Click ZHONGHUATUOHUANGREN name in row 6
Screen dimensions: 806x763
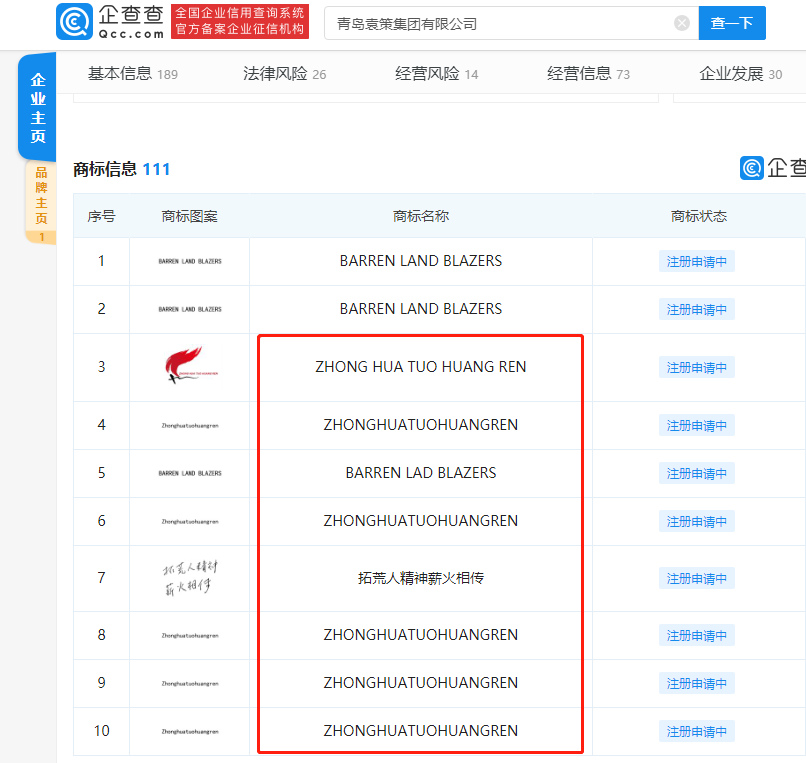tap(420, 521)
